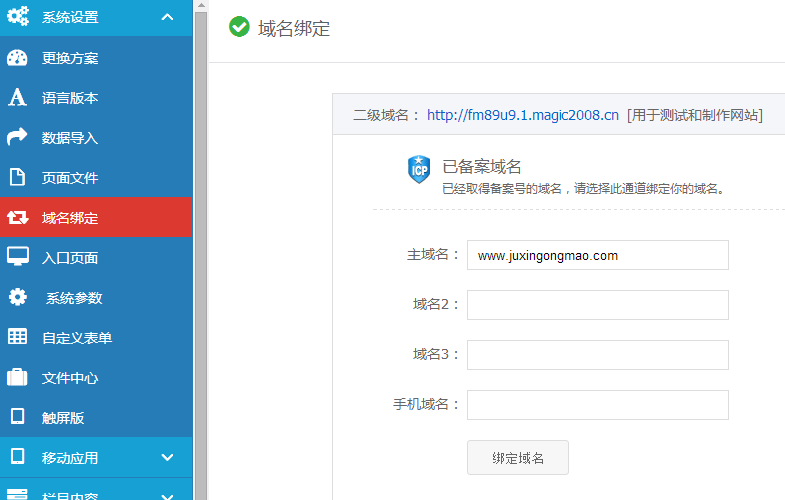Click the 主域名 input field
Viewport: 785px width, 500px height.
[597, 255]
